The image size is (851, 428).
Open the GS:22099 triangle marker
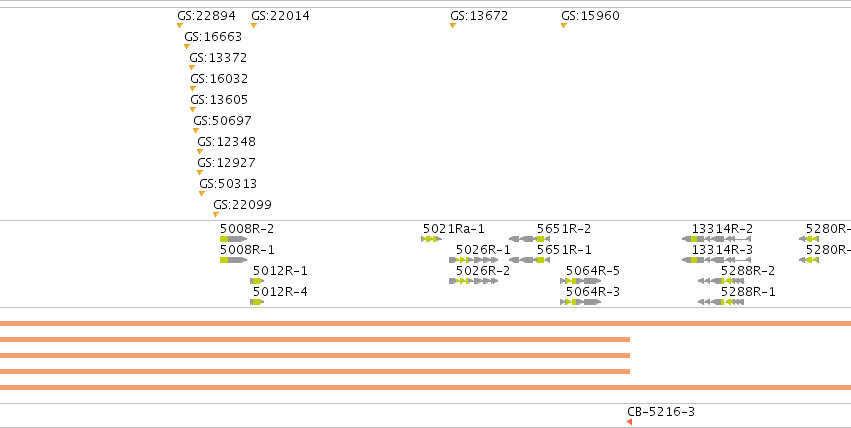click(216, 215)
